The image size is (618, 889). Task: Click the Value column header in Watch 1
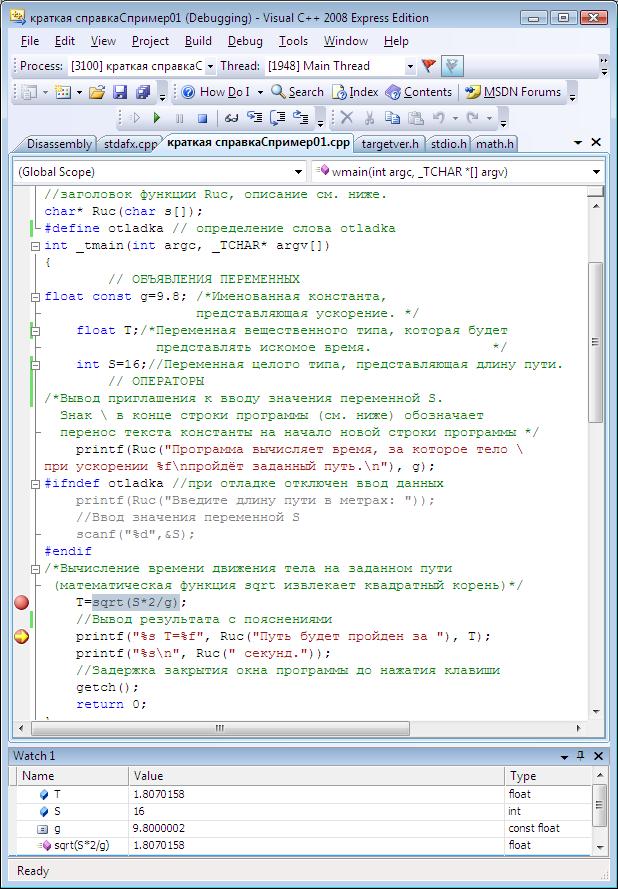[317, 776]
